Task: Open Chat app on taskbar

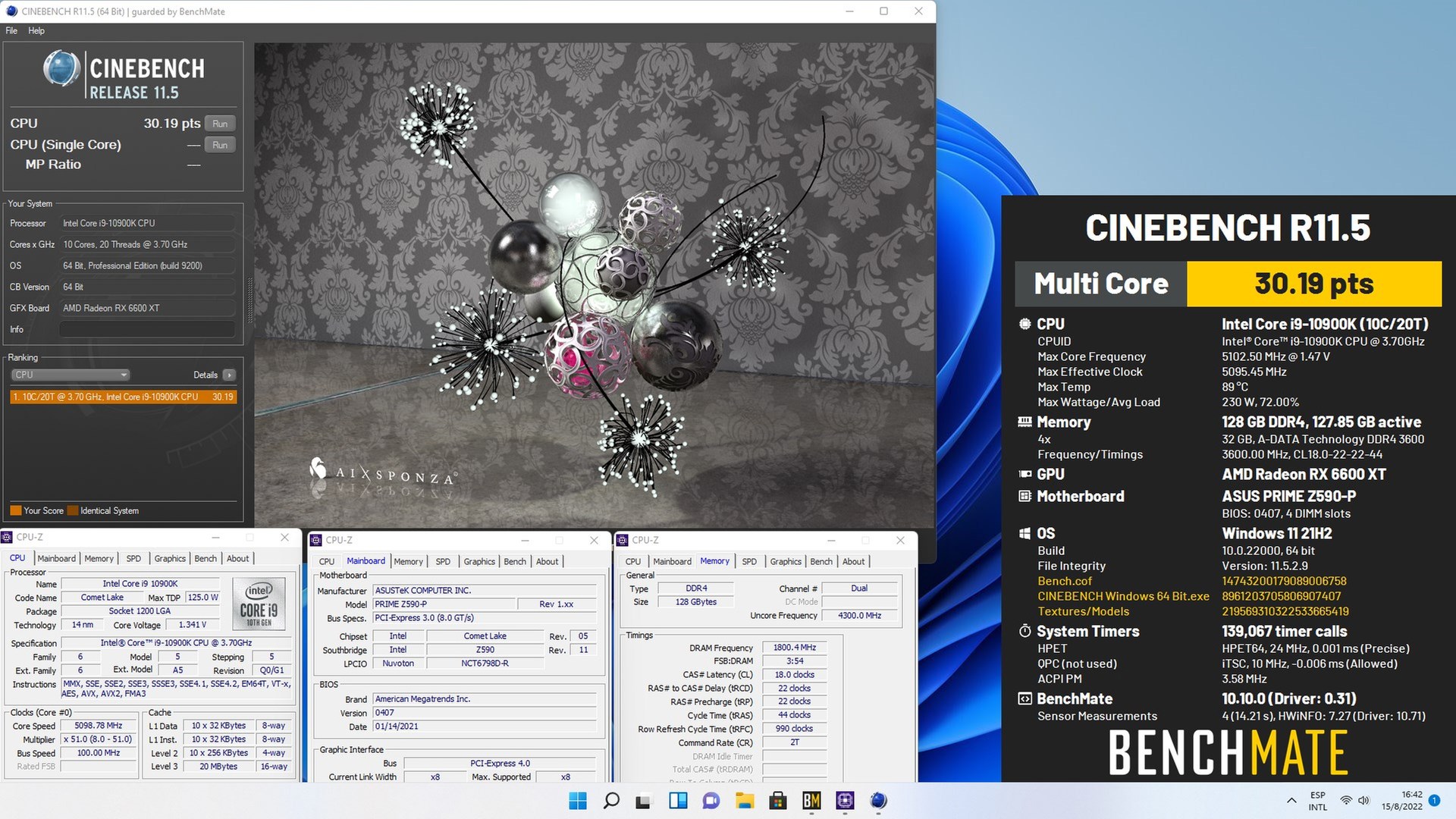Action: click(711, 801)
